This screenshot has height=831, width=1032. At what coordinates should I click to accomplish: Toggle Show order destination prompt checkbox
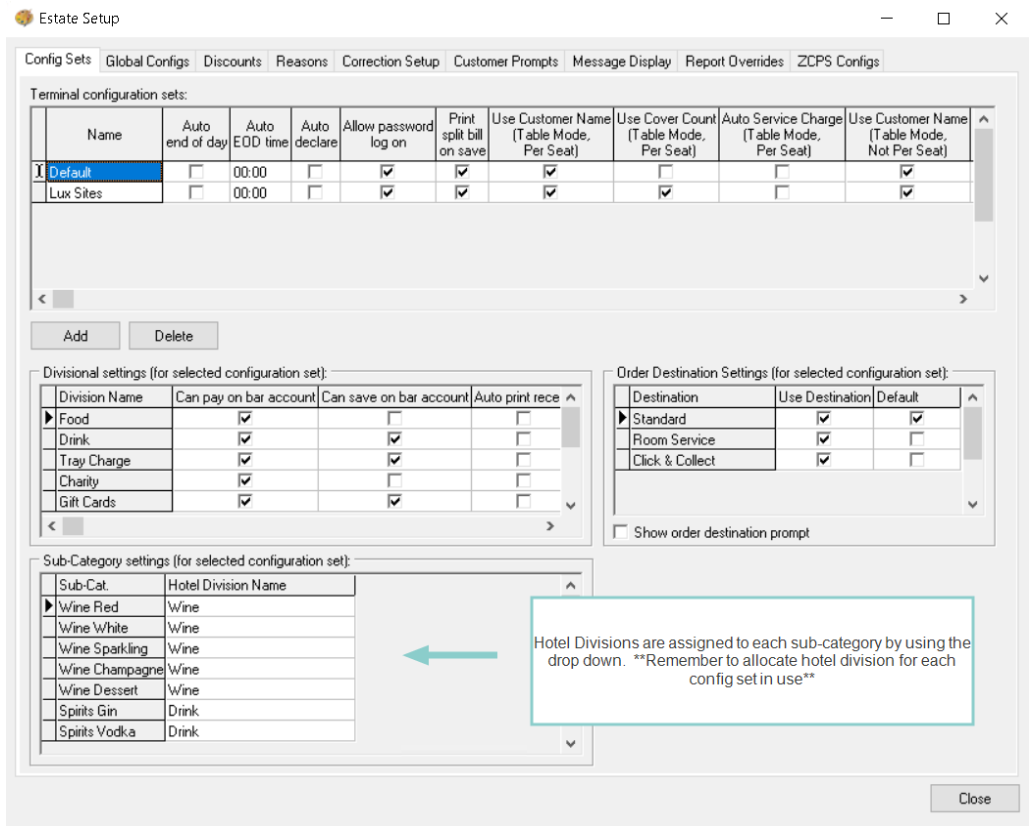(621, 533)
